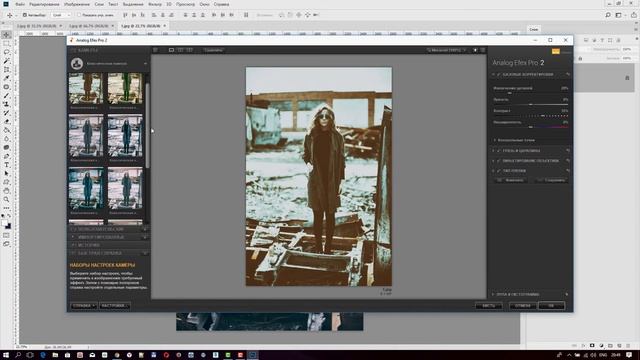Image resolution: width=640 pixels, height=360 pixels.
Task: Open the Изображение menu
Action: [77, 4]
